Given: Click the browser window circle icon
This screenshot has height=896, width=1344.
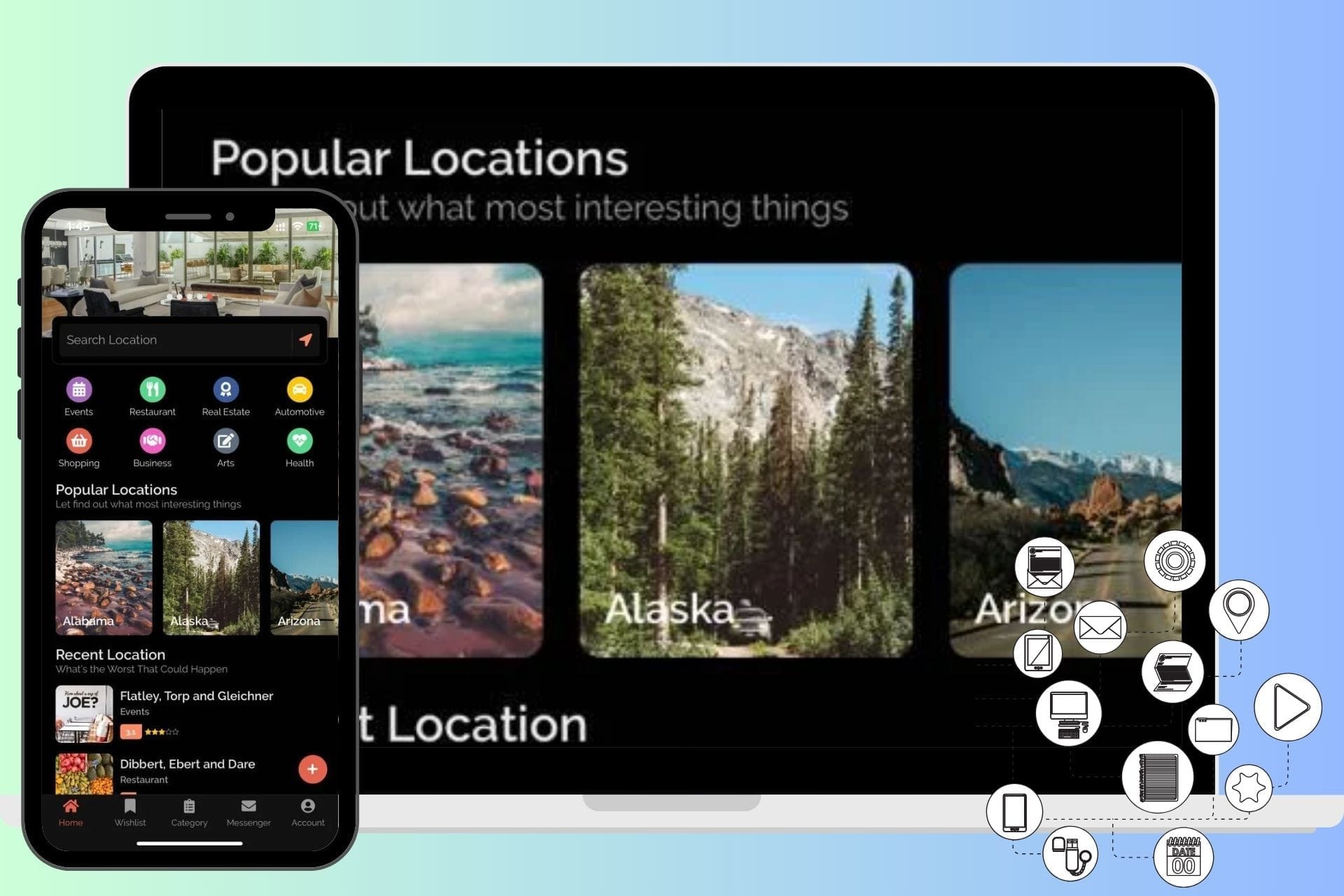Looking at the screenshot, I should pyautogui.click(x=1214, y=729).
